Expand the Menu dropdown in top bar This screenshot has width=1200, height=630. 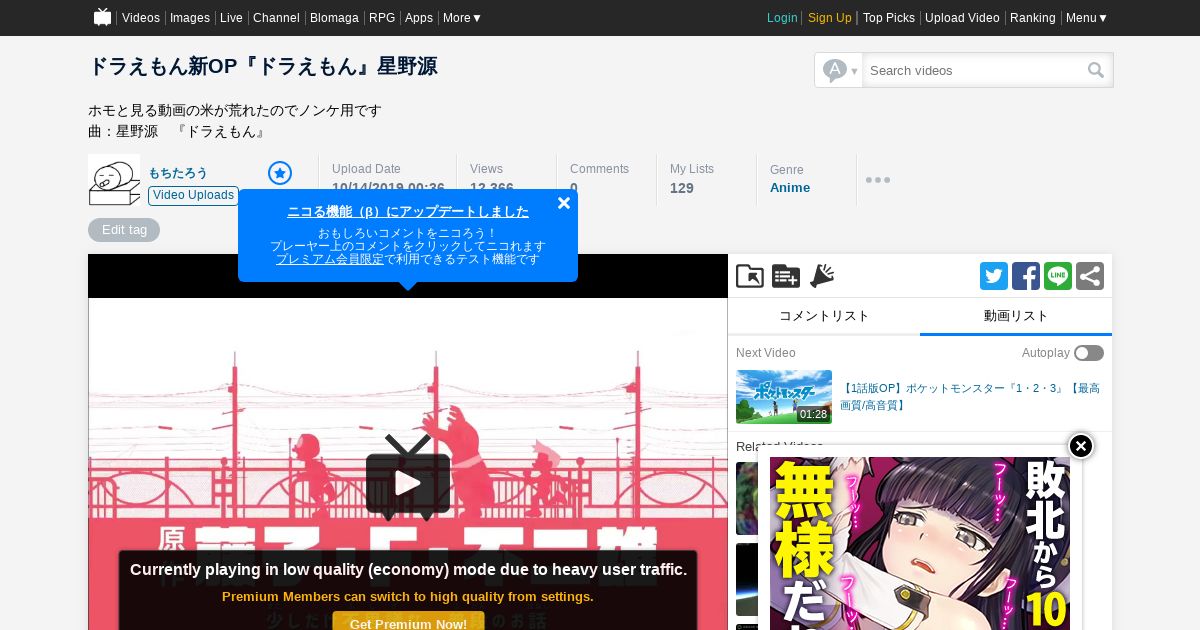tap(1087, 18)
